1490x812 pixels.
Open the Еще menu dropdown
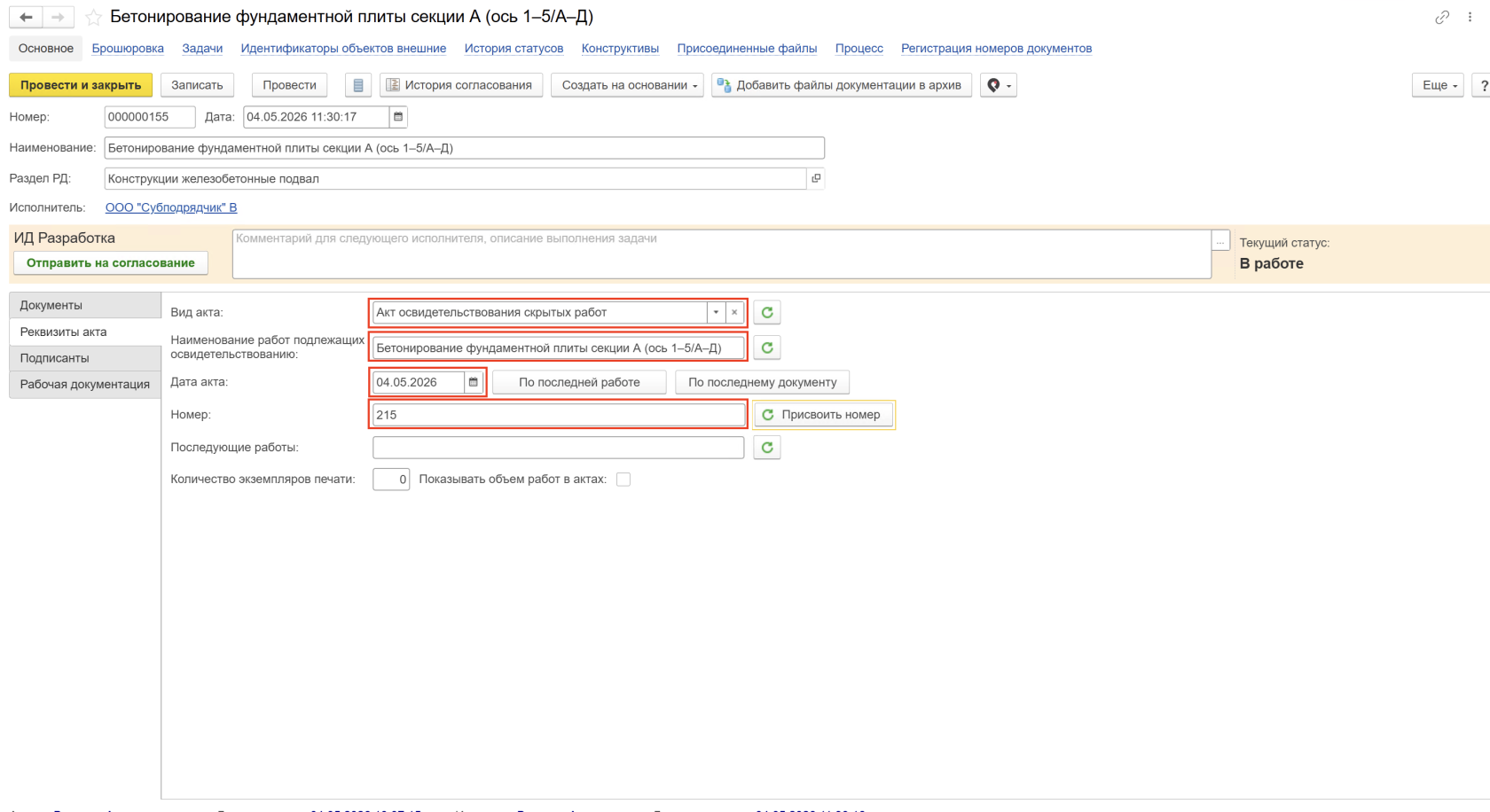click(1438, 85)
